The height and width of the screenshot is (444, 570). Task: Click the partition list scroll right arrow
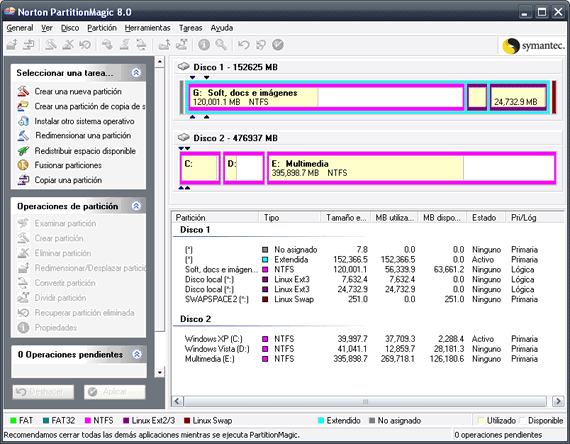click(x=558, y=401)
